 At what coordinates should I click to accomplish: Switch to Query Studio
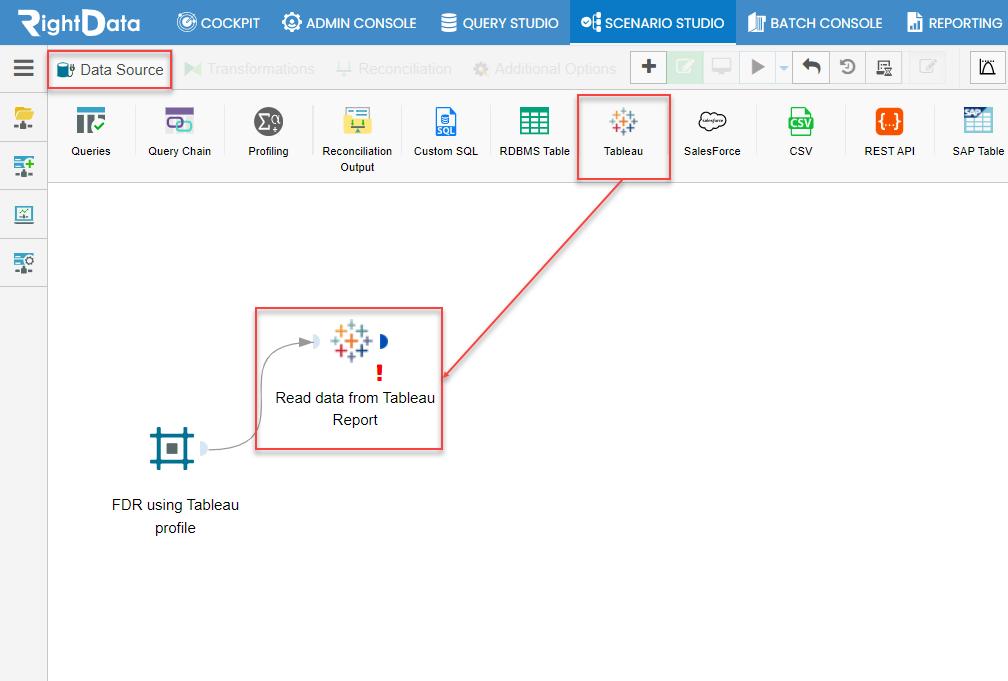(x=500, y=23)
